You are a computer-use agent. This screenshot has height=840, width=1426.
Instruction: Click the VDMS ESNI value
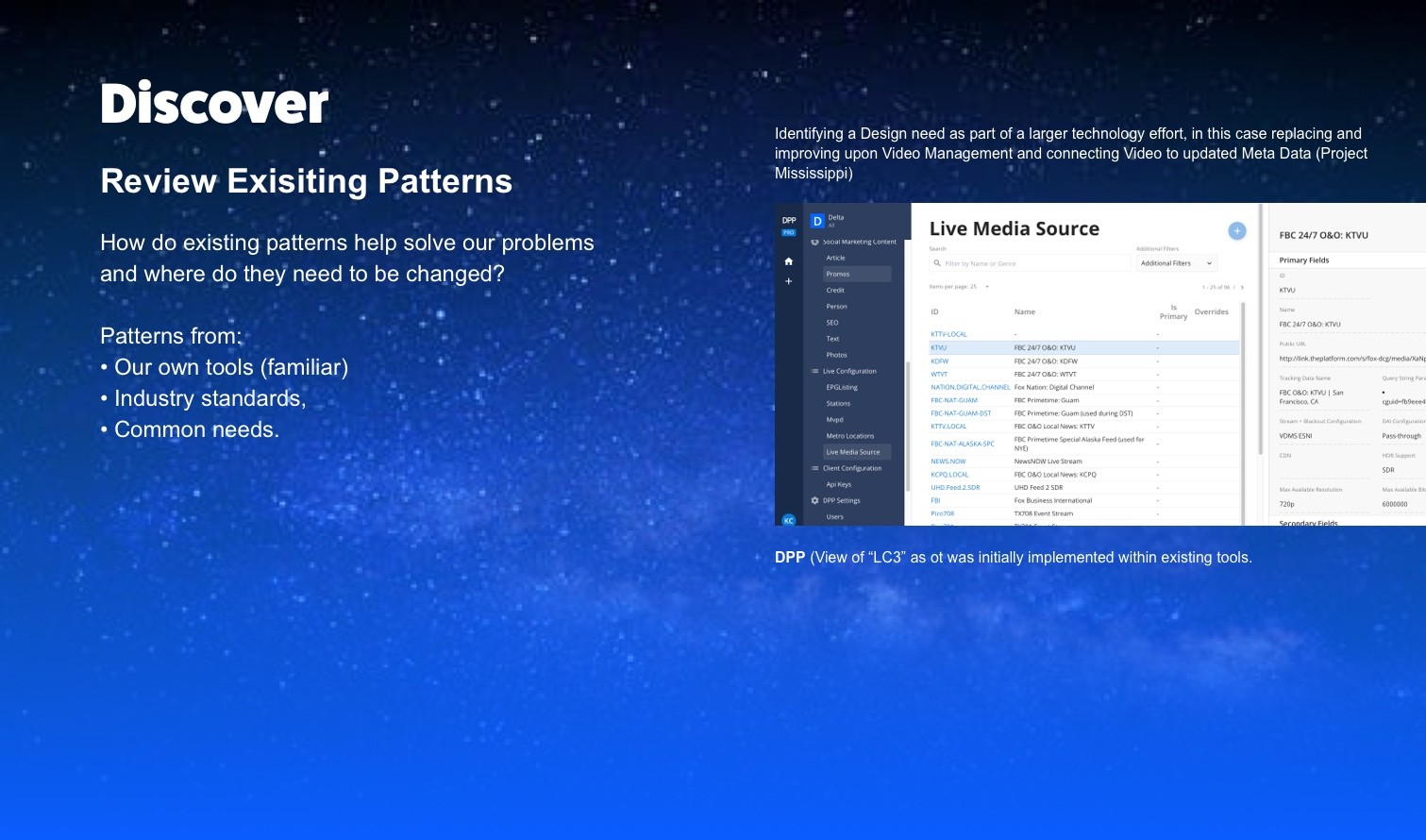point(1296,436)
